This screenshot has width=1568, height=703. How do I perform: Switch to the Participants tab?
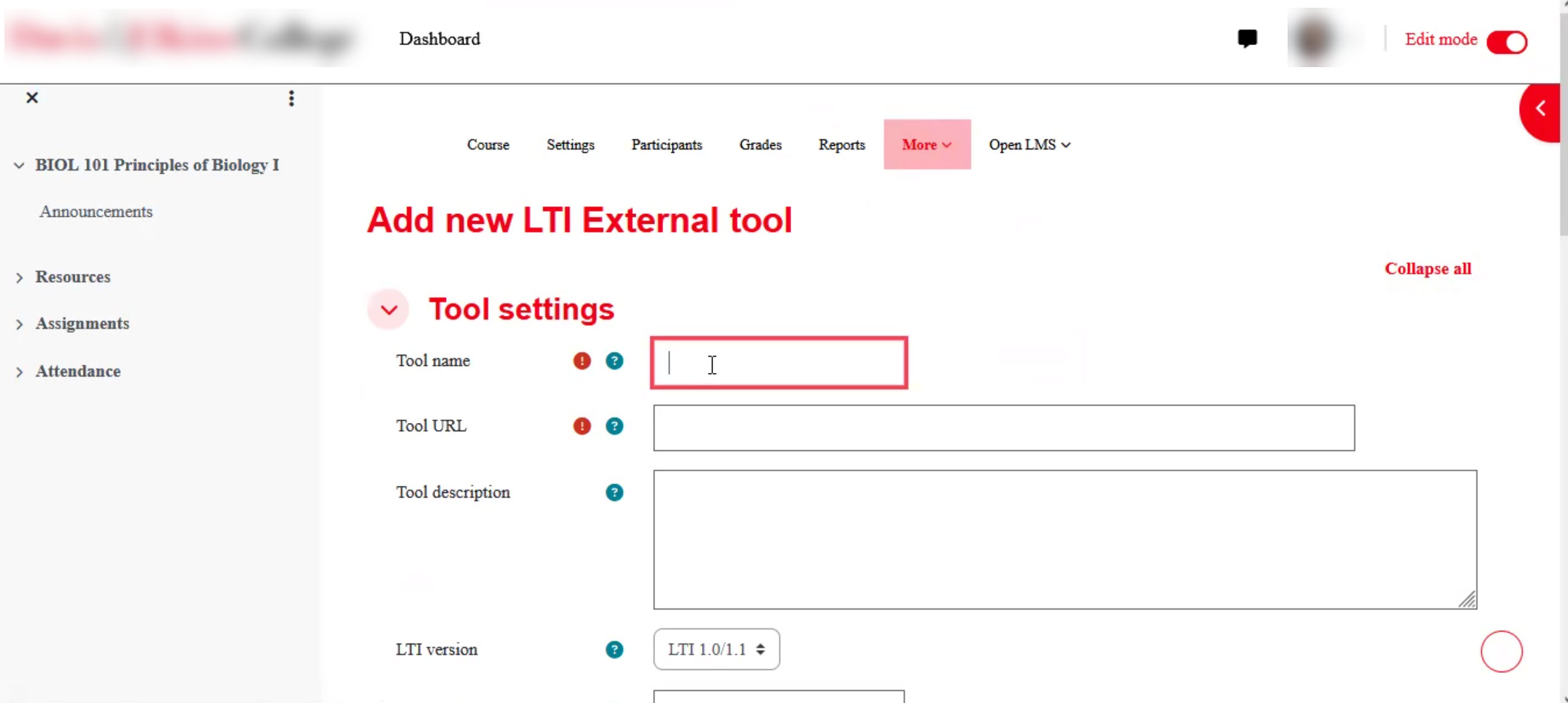[x=666, y=145]
